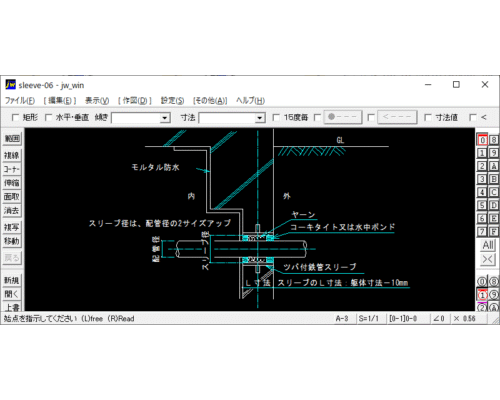Screen dimensions: 500x400
Task: Enable the 寸法値 checkbox
Action: (x=428, y=117)
